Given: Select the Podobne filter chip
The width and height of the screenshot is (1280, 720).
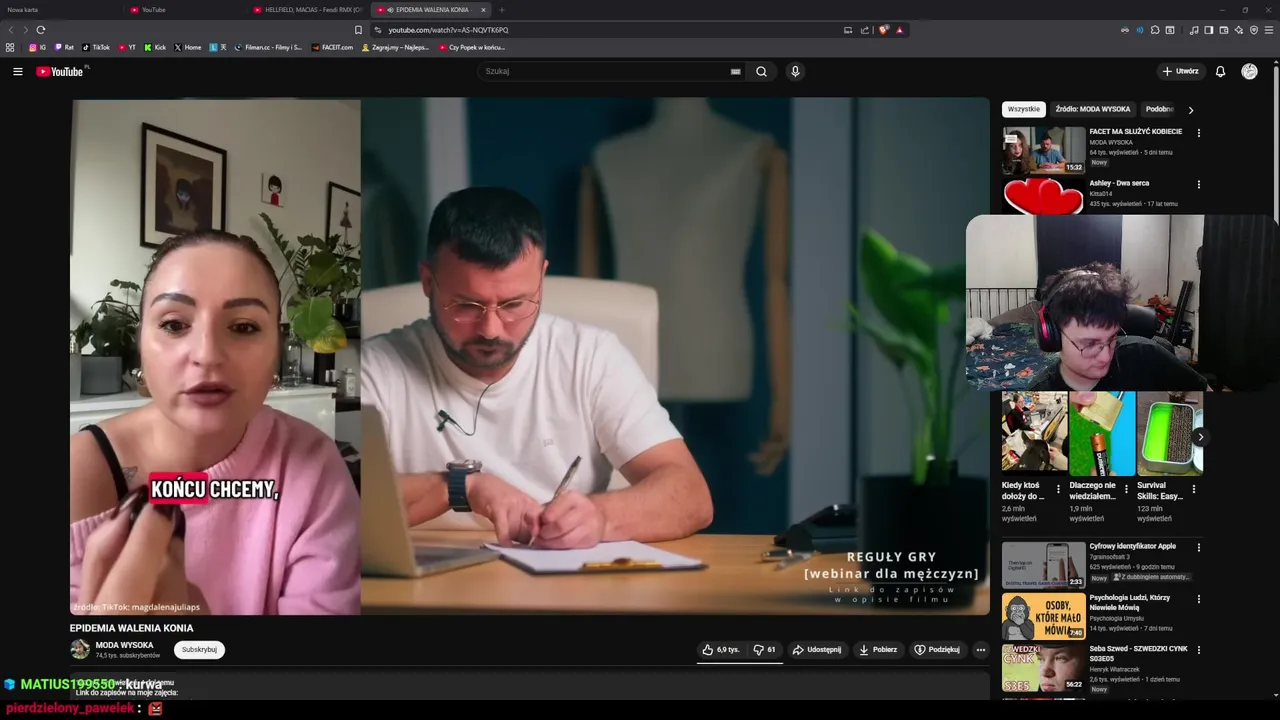Looking at the screenshot, I should [1159, 109].
